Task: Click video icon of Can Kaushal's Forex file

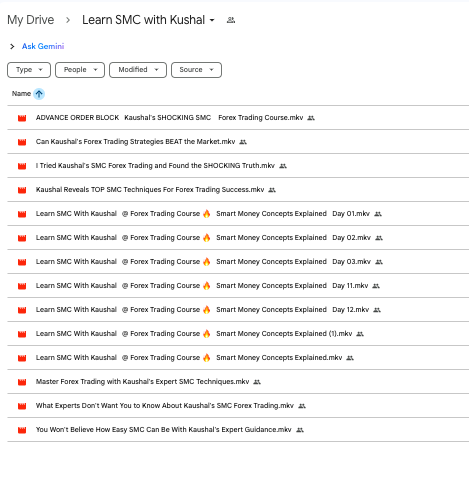Action: [x=22, y=142]
